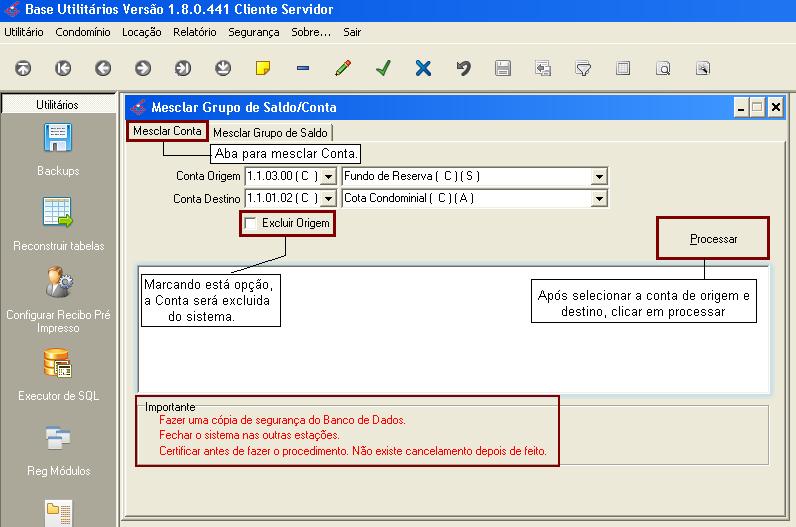Jump to last record toolbar icon
The width and height of the screenshot is (796, 527).
pyautogui.click(x=183, y=68)
